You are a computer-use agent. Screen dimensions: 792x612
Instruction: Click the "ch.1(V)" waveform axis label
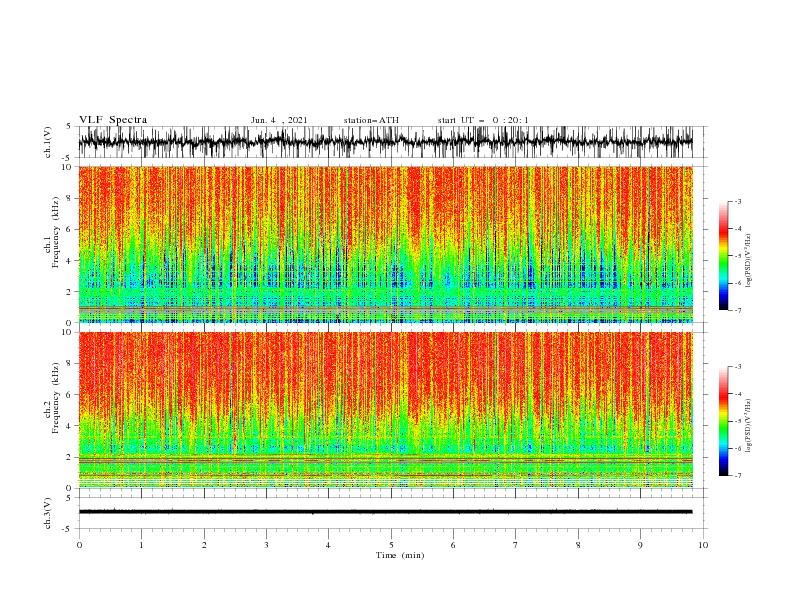pyautogui.click(x=48, y=142)
